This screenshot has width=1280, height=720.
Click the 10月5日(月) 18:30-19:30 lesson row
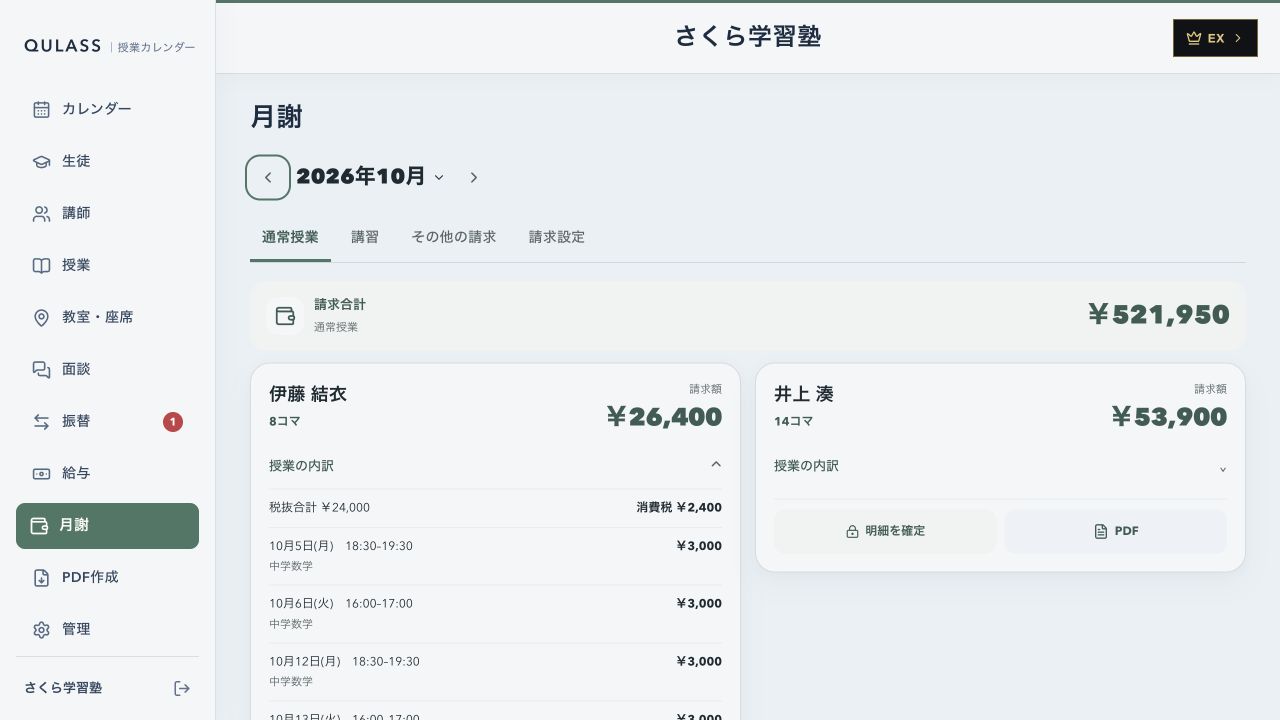tap(495, 556)
